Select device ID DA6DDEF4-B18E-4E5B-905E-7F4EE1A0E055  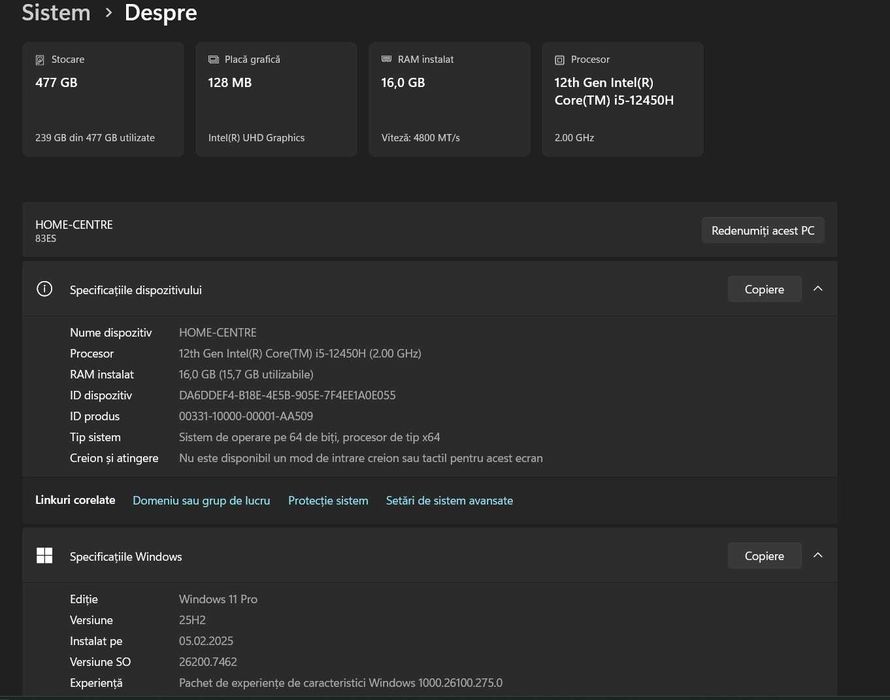coord(287,395)
